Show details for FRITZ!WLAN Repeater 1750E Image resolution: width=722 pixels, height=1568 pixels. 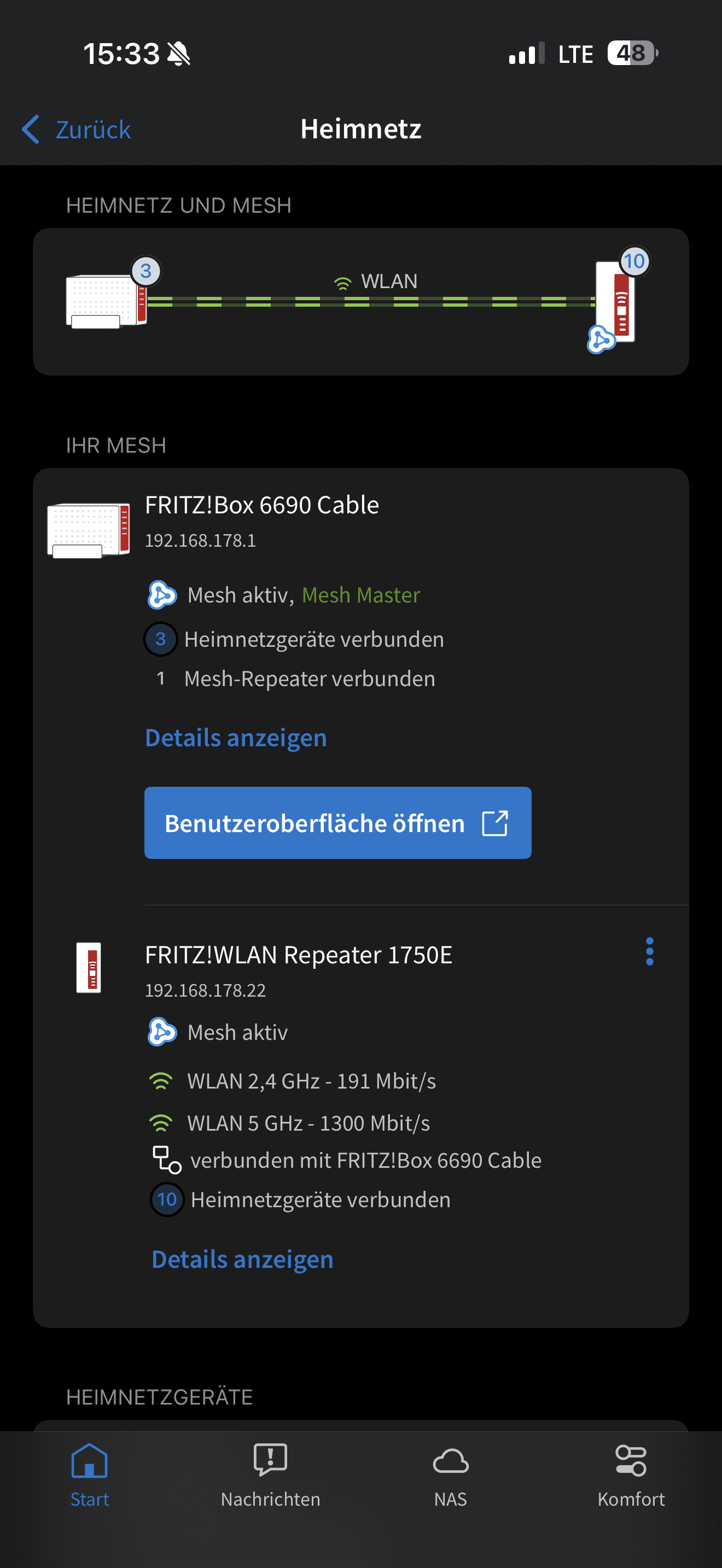242,1260
